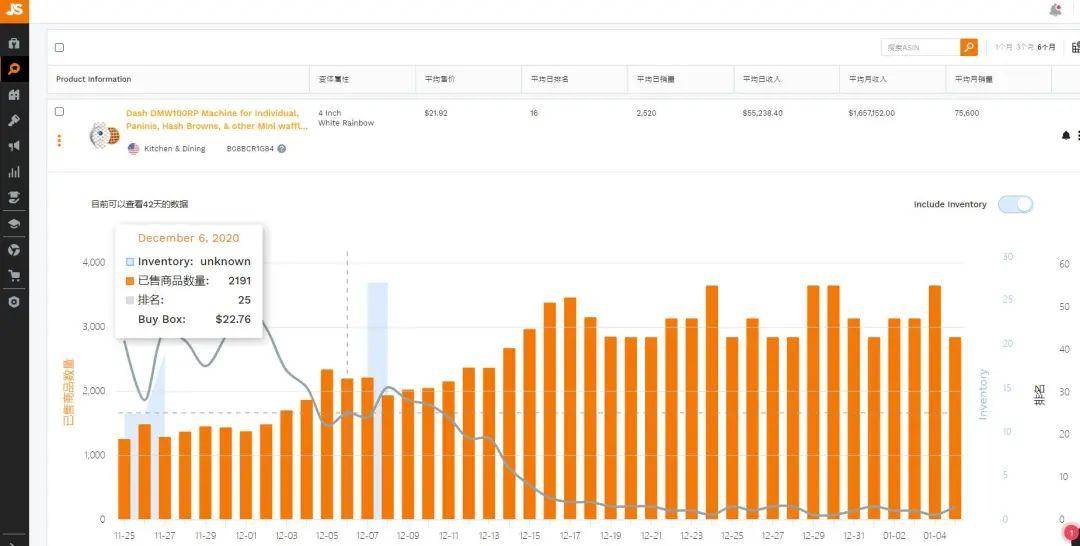Open the settings gear icon in sidebar
Screen dimensions: 1080x546
point(14,302)
